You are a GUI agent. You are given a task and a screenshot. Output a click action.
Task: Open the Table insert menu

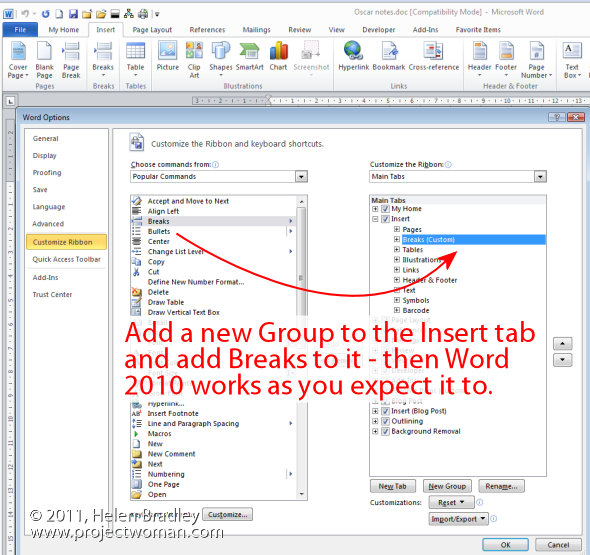(x=135, y=60)
